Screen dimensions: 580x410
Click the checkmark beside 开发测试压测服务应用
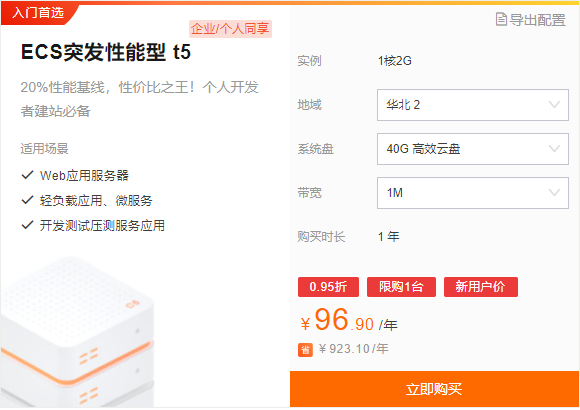[28, 225]
